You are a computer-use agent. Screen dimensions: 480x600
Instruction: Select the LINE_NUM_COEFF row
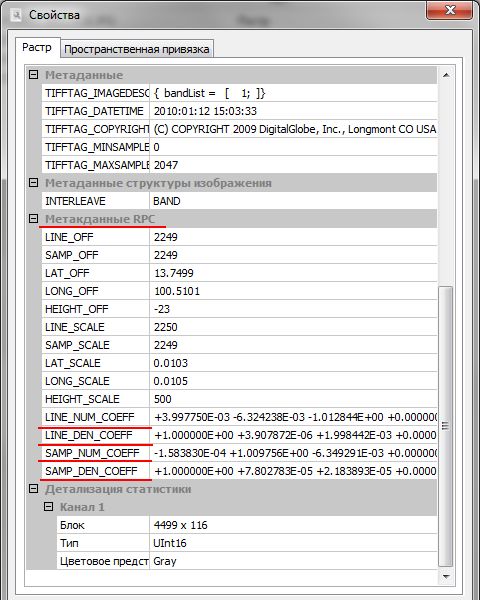[x=239, y=417]
